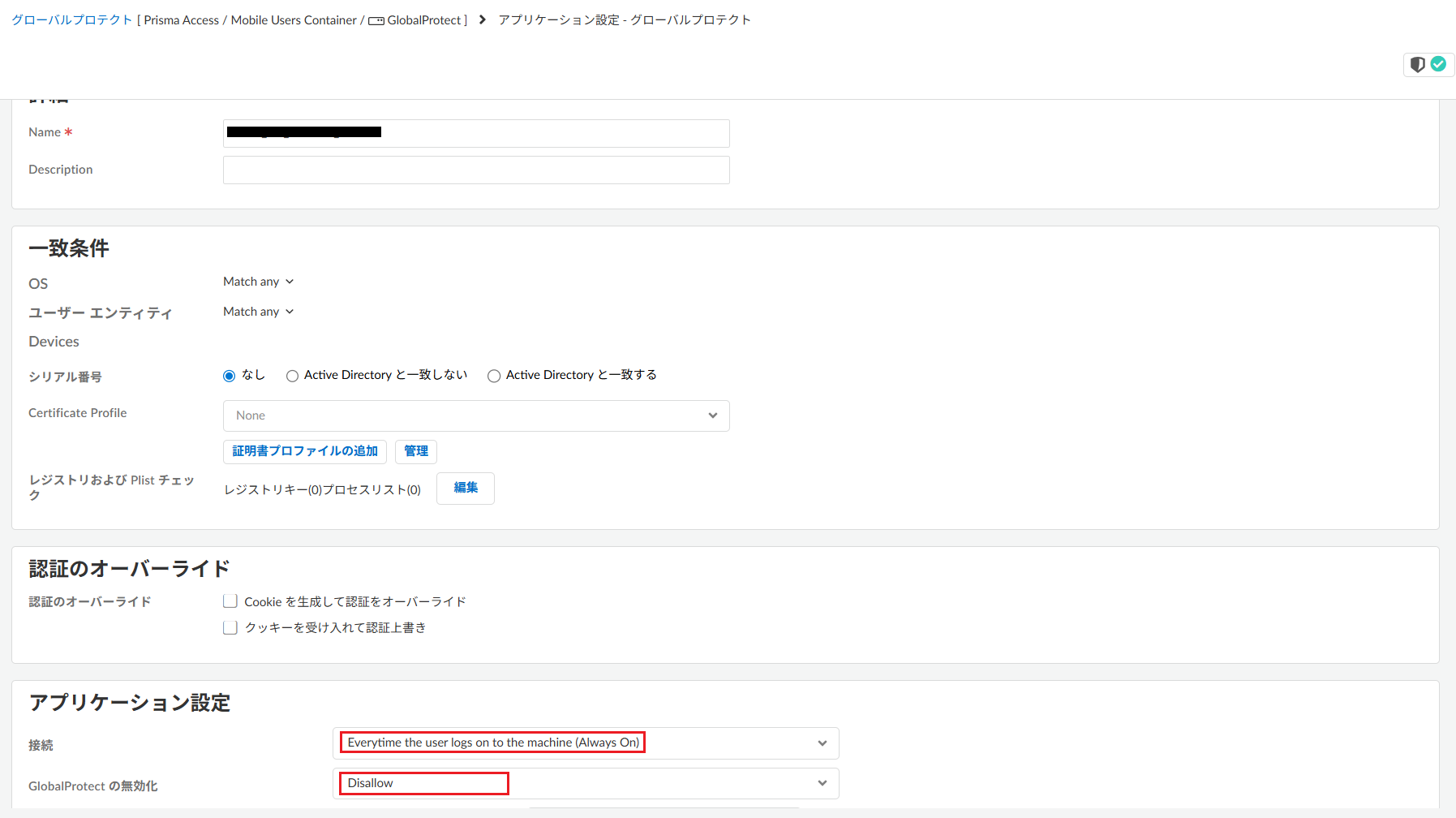This screenshot has height=818, width=1456.
Task: Click into the Description text field
Action: click(x=476, y=170)
